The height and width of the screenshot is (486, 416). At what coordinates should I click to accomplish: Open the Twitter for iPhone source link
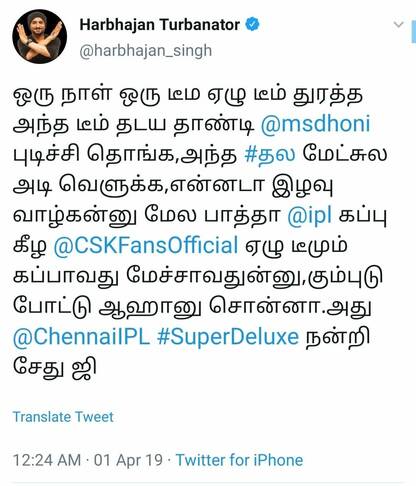point(239,460)
